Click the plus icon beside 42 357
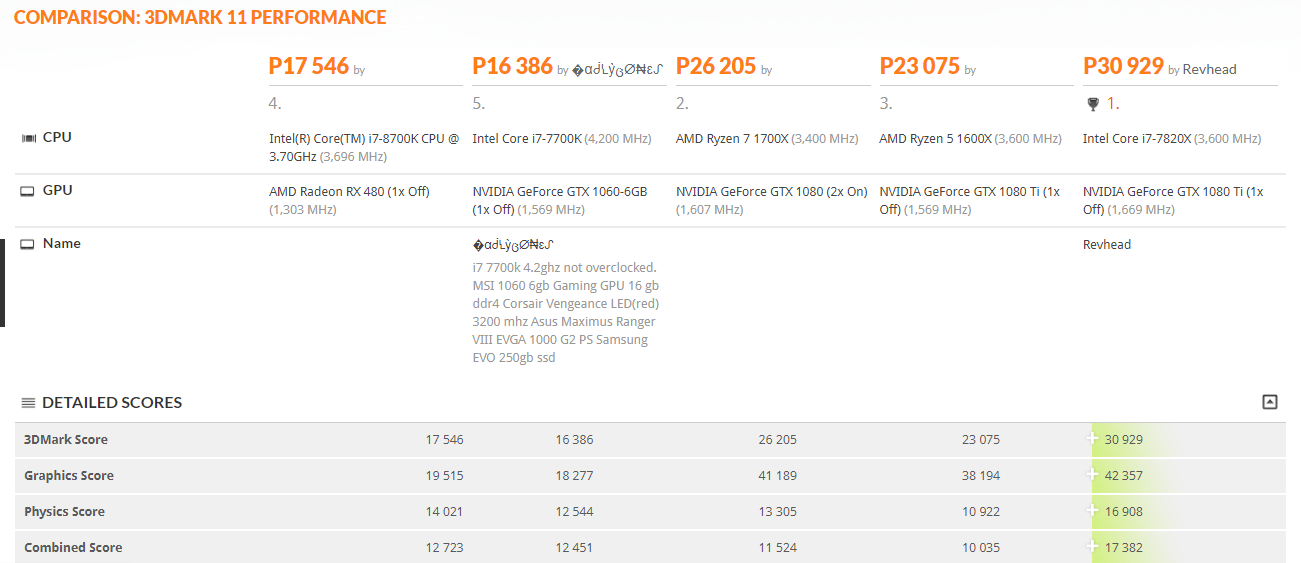The height and width of the screenshot is (563, 1301). (1093, 475)
